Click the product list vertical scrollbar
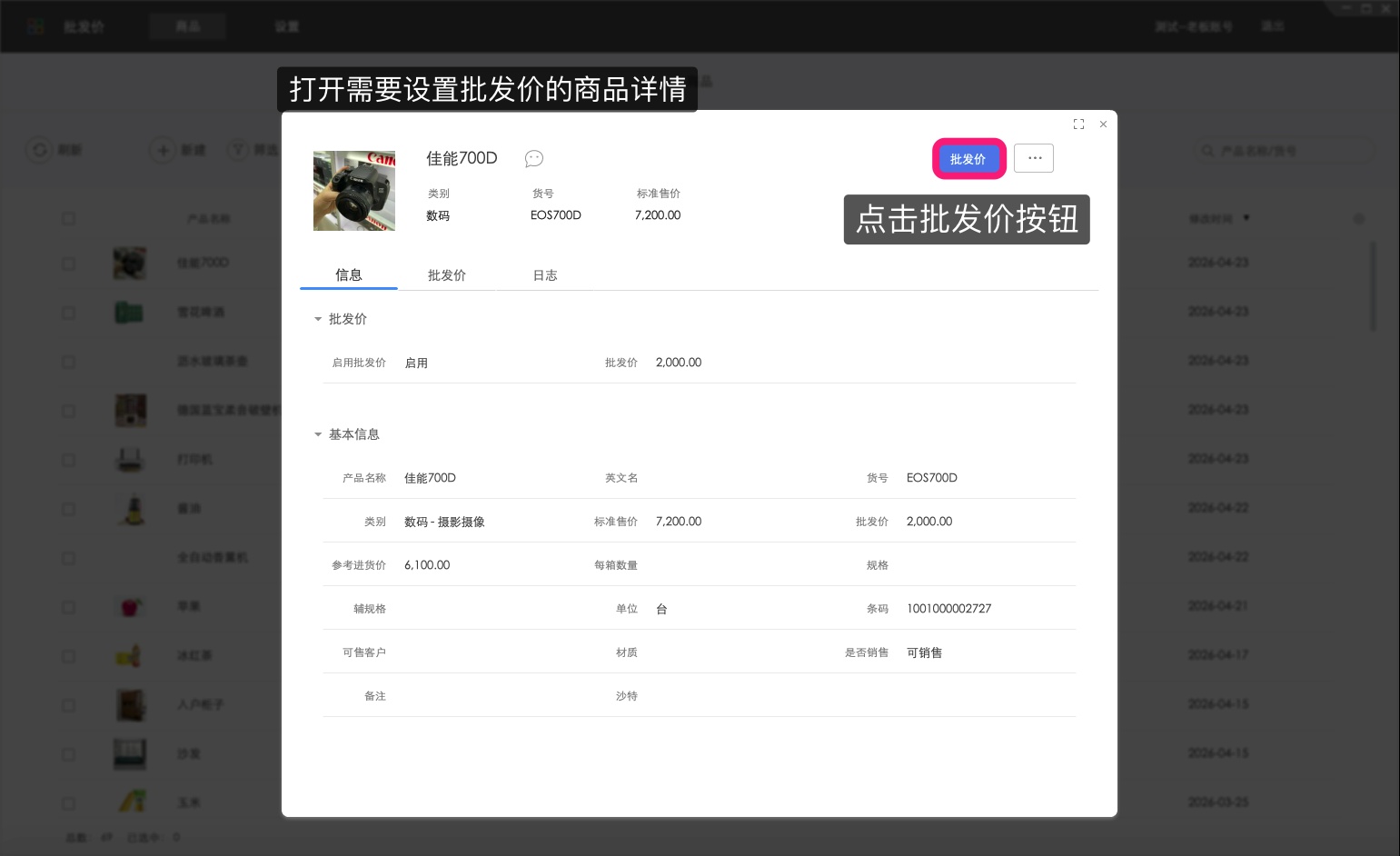 point(1373,287)
